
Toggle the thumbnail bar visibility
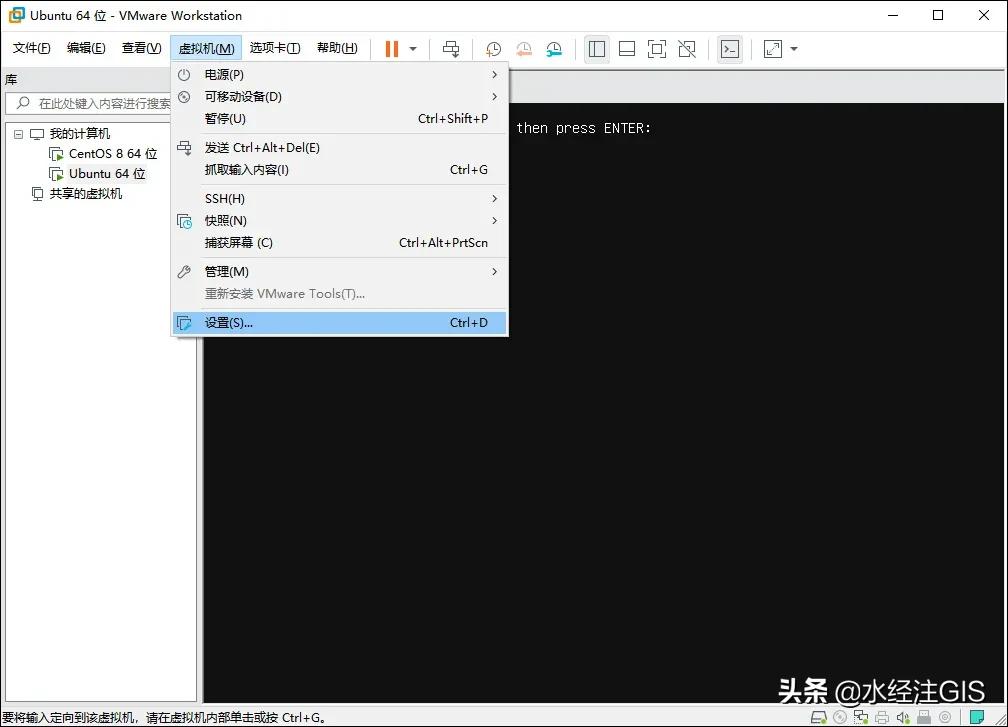[626, 48]
